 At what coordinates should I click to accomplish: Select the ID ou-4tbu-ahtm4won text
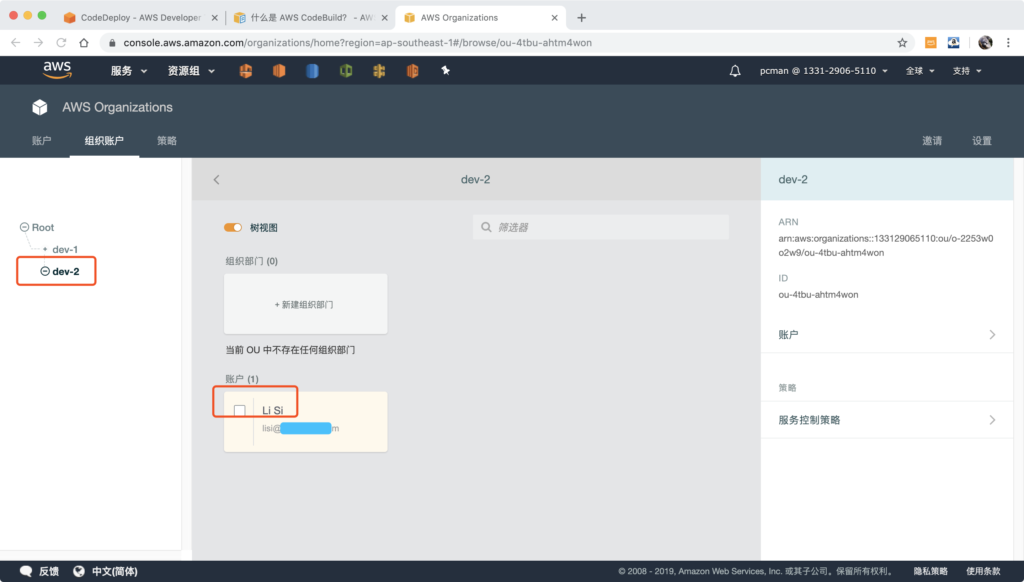(818, 295)
